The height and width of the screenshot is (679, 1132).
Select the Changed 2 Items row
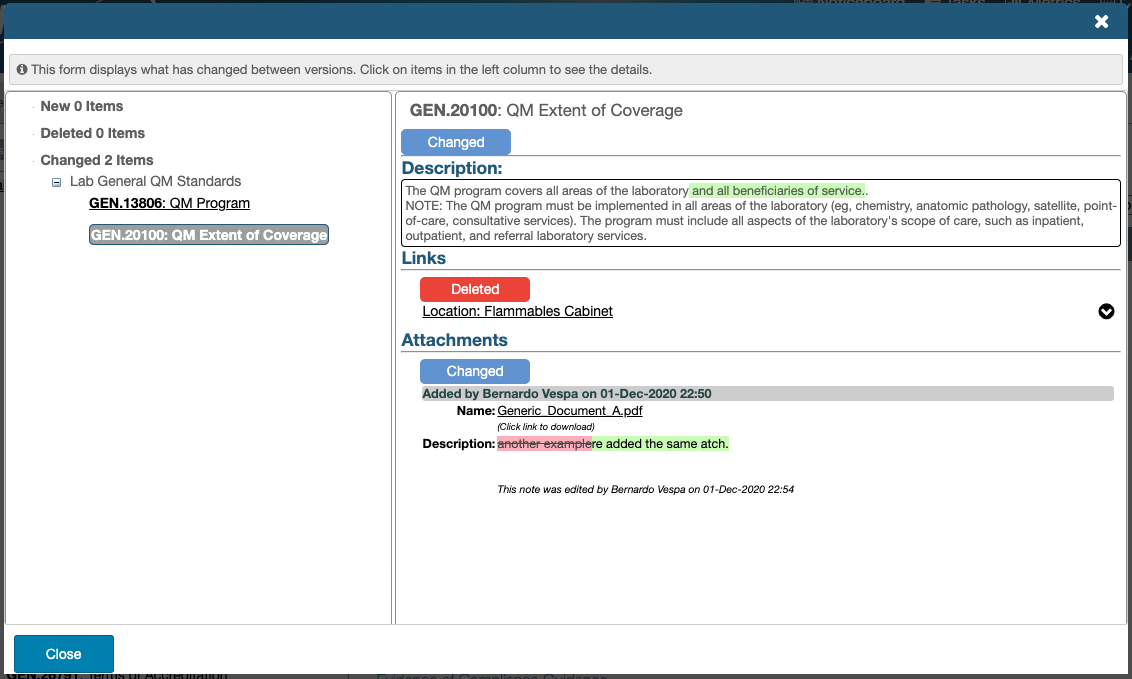[97, 160]
